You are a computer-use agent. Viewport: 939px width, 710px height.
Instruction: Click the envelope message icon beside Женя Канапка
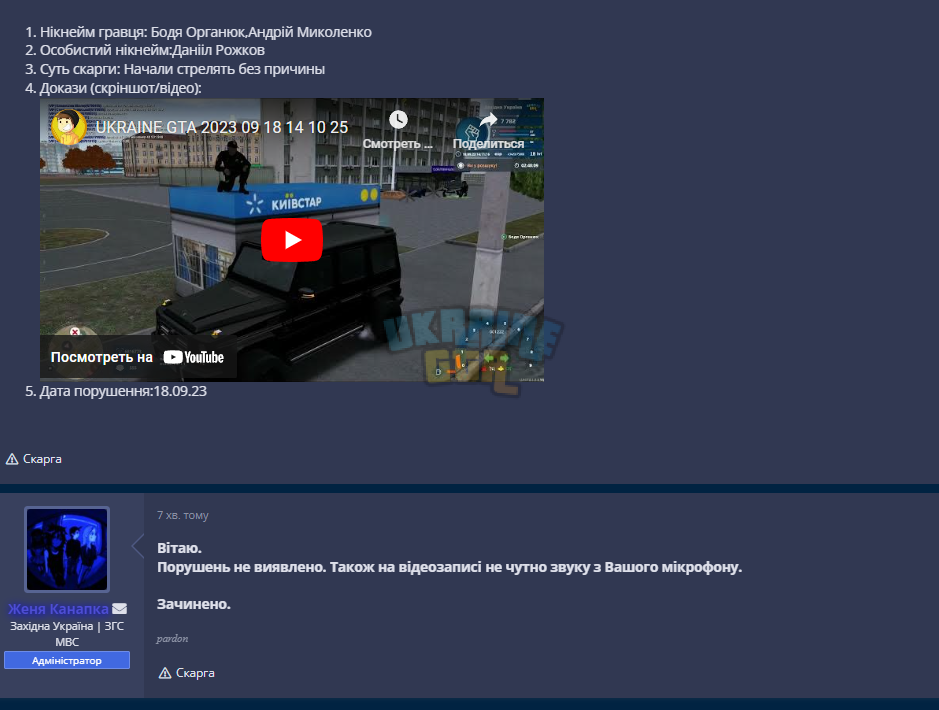[119, 609]
